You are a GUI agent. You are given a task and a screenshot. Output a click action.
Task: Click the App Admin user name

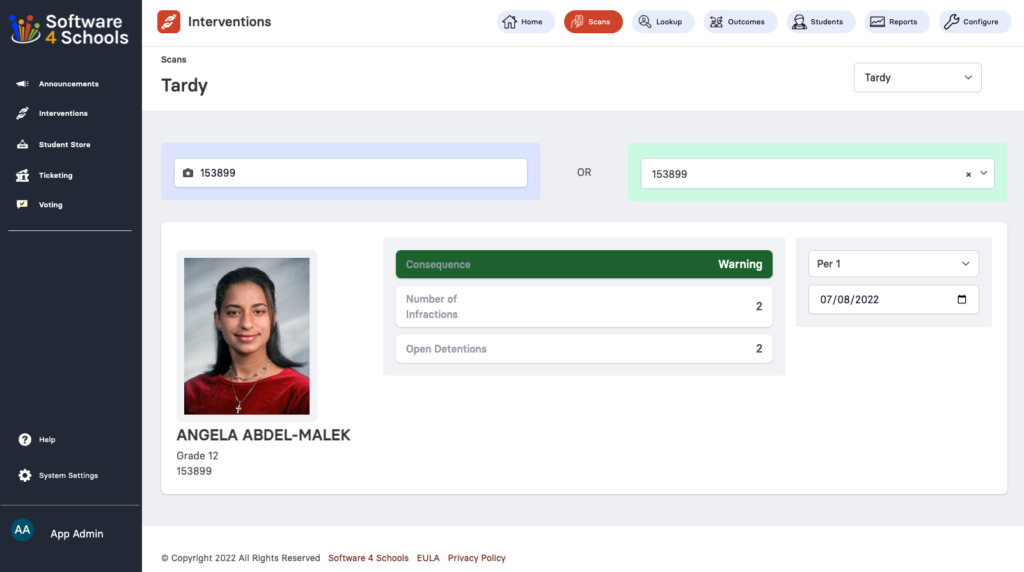tap(77, 533)
